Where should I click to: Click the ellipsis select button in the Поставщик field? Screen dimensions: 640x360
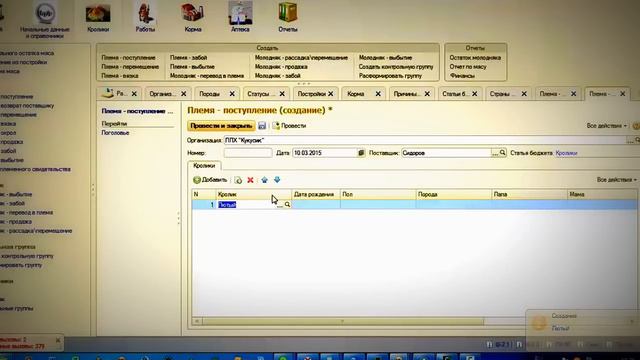pos(495,153)
